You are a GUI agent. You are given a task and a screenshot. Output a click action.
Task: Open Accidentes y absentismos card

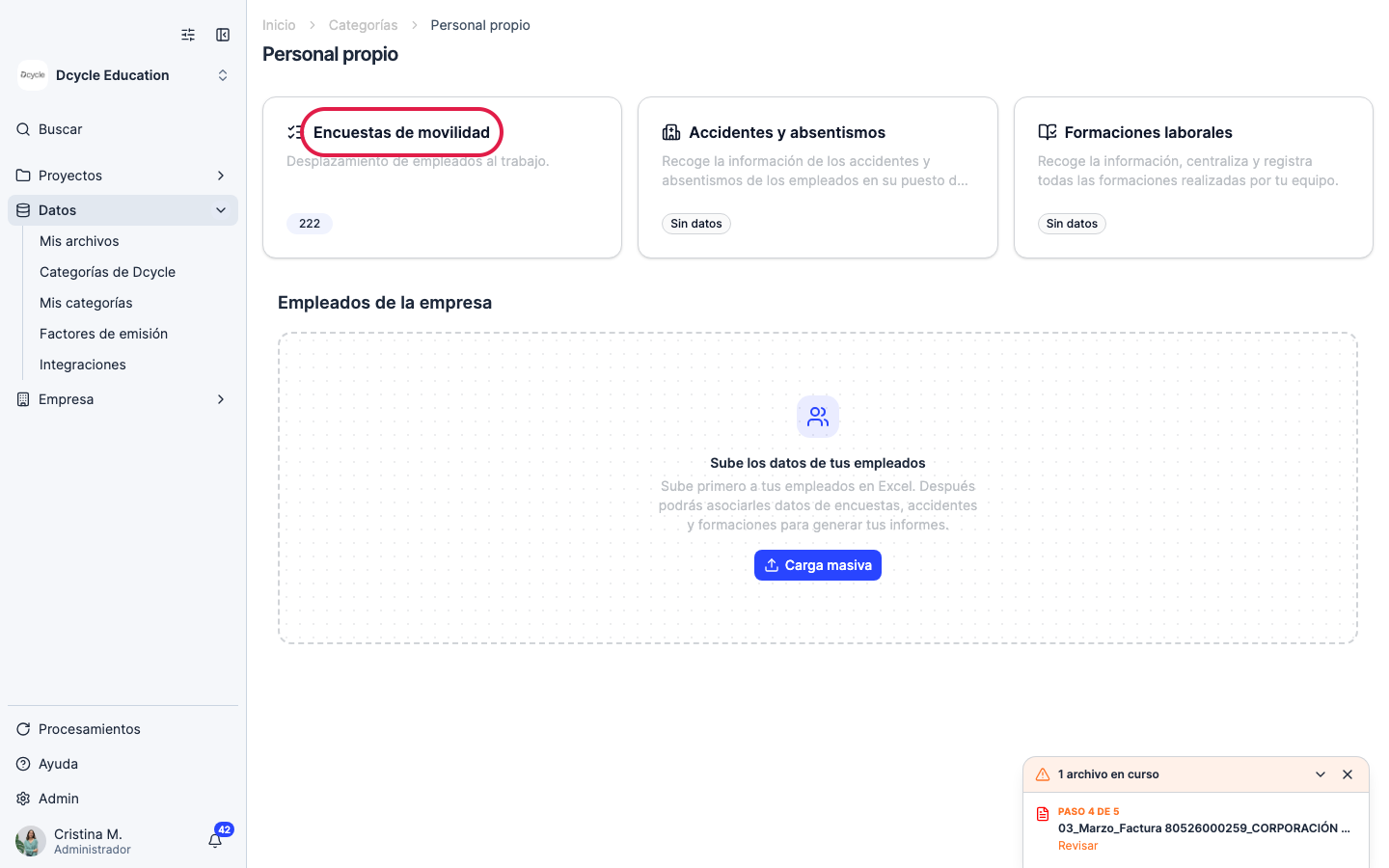(818, 177)
